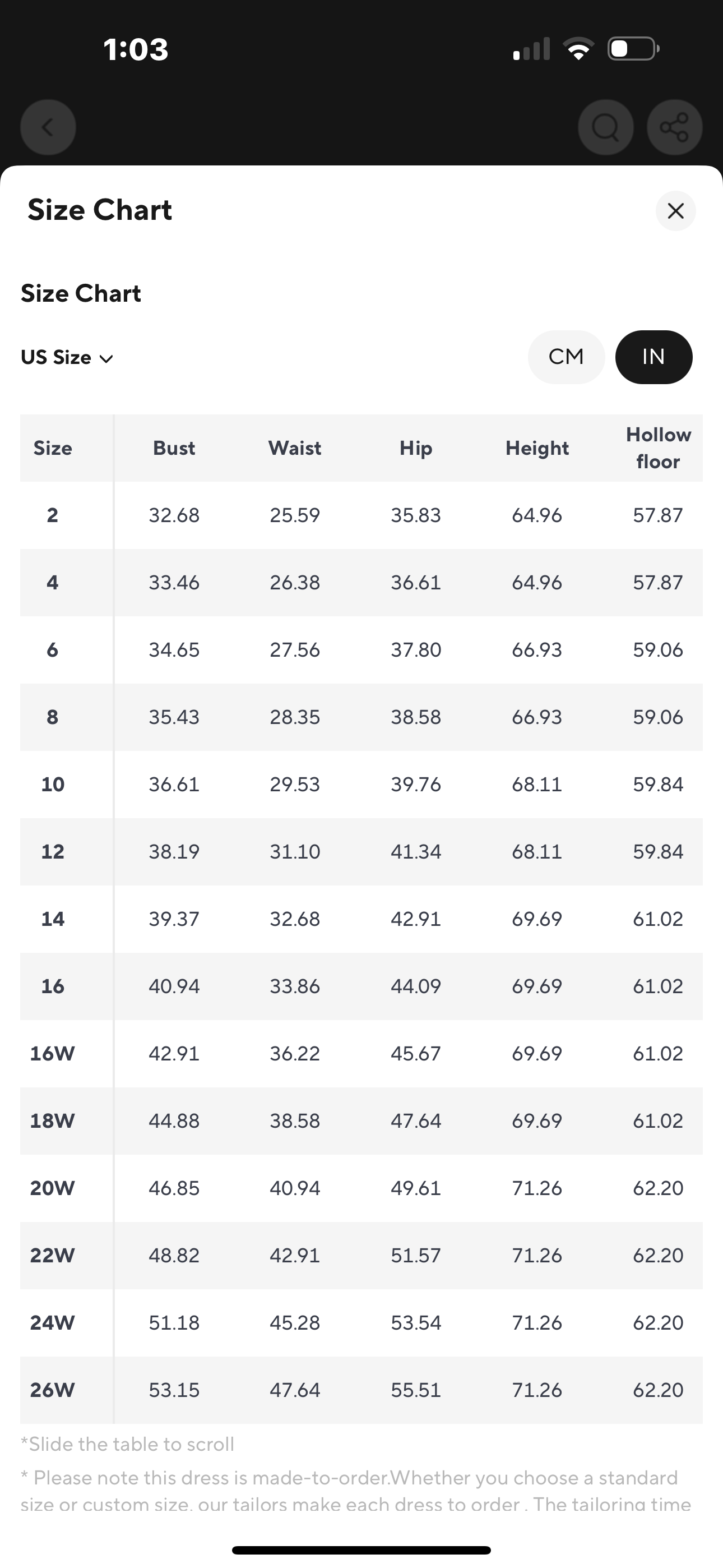Viewport: 723px width, 1568px height.
Task: Tap the 26W bust value 53.15
Action: [x=174, y=1390]
